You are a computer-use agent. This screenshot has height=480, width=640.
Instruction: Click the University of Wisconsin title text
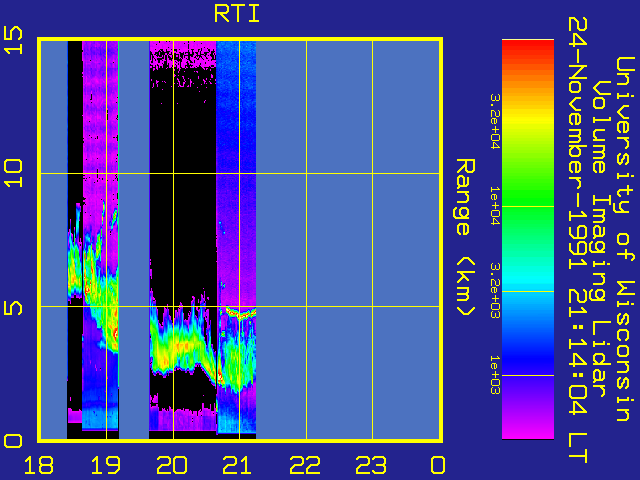[x=624, y=239]
